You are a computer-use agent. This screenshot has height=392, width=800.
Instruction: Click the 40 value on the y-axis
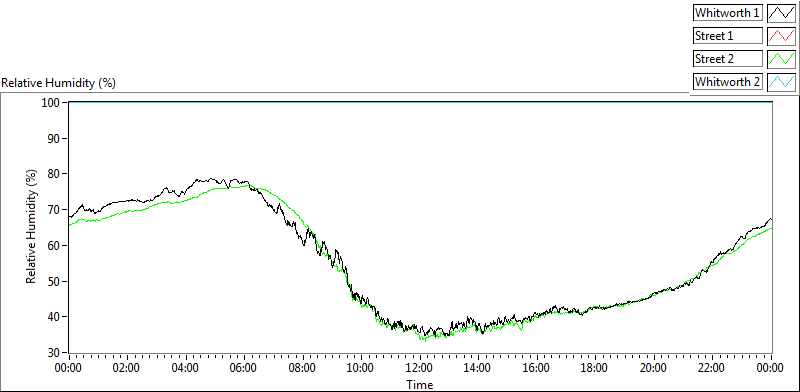55,317
